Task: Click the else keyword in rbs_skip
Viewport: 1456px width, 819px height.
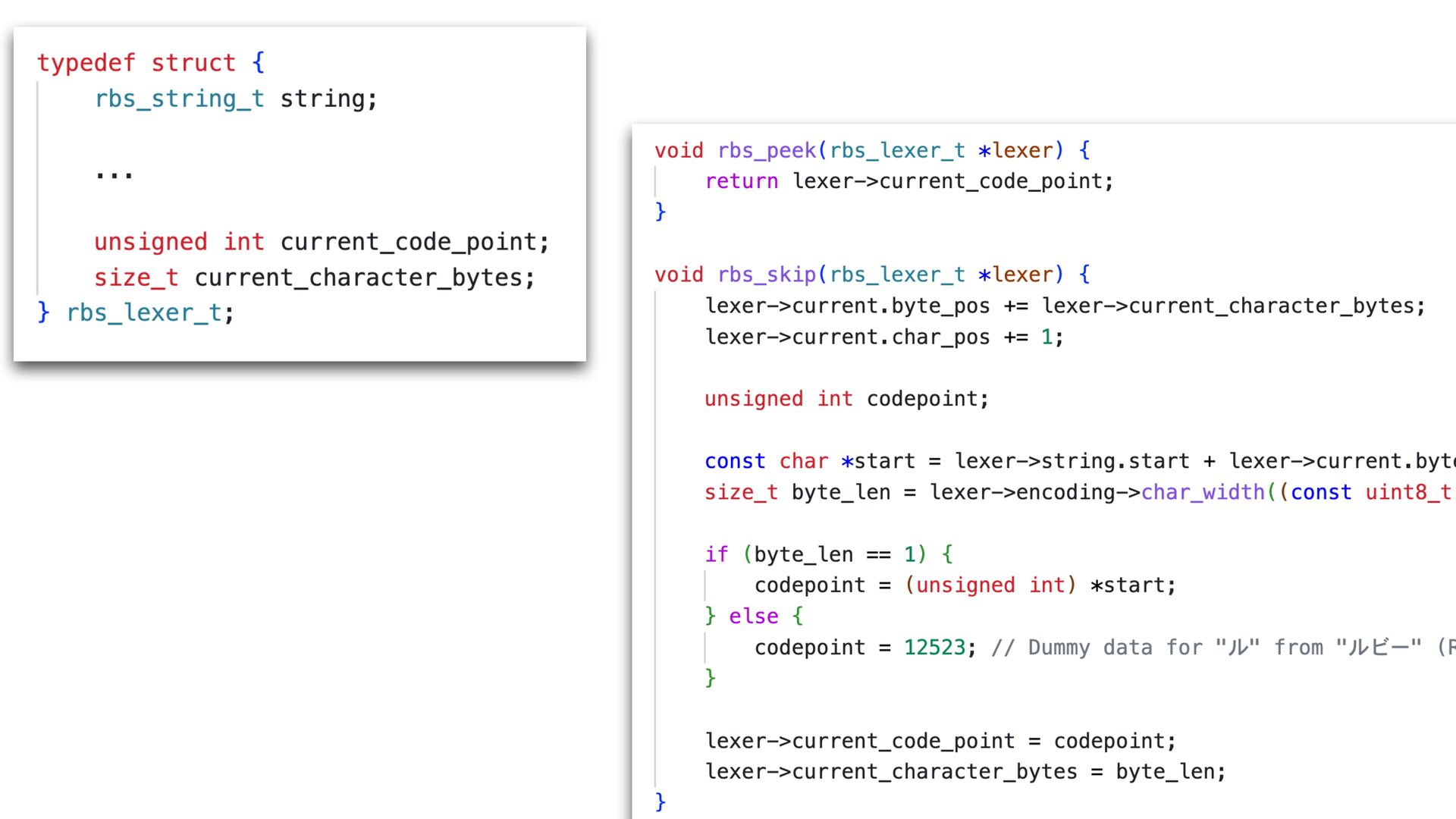Action: 753,617
